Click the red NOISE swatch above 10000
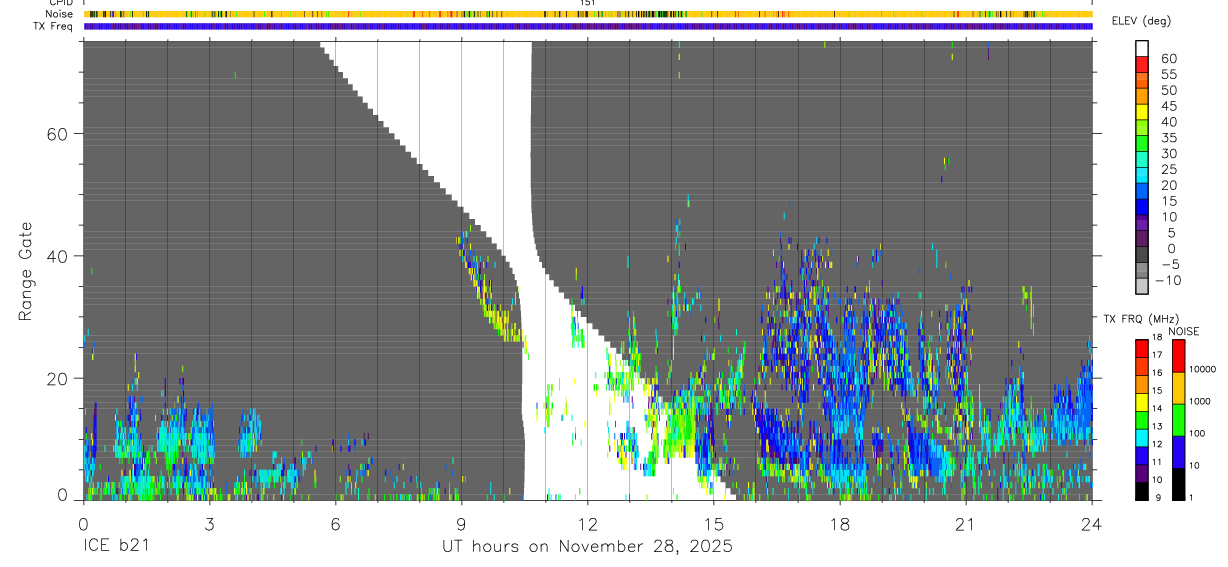The height and width of the screenshot is (567, 1228). [x=1179, y=356]
